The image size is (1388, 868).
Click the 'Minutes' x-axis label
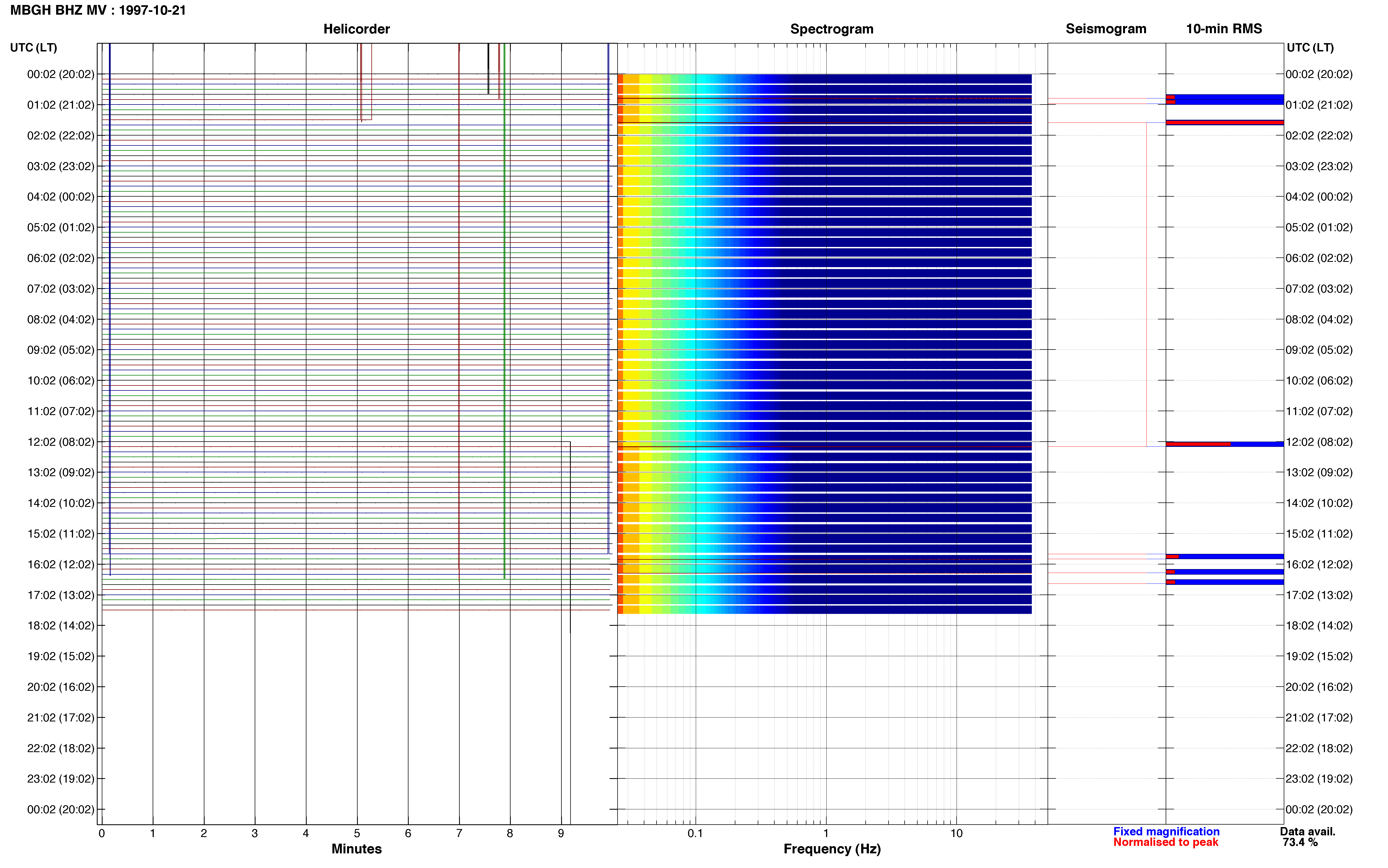coord(356,849)
